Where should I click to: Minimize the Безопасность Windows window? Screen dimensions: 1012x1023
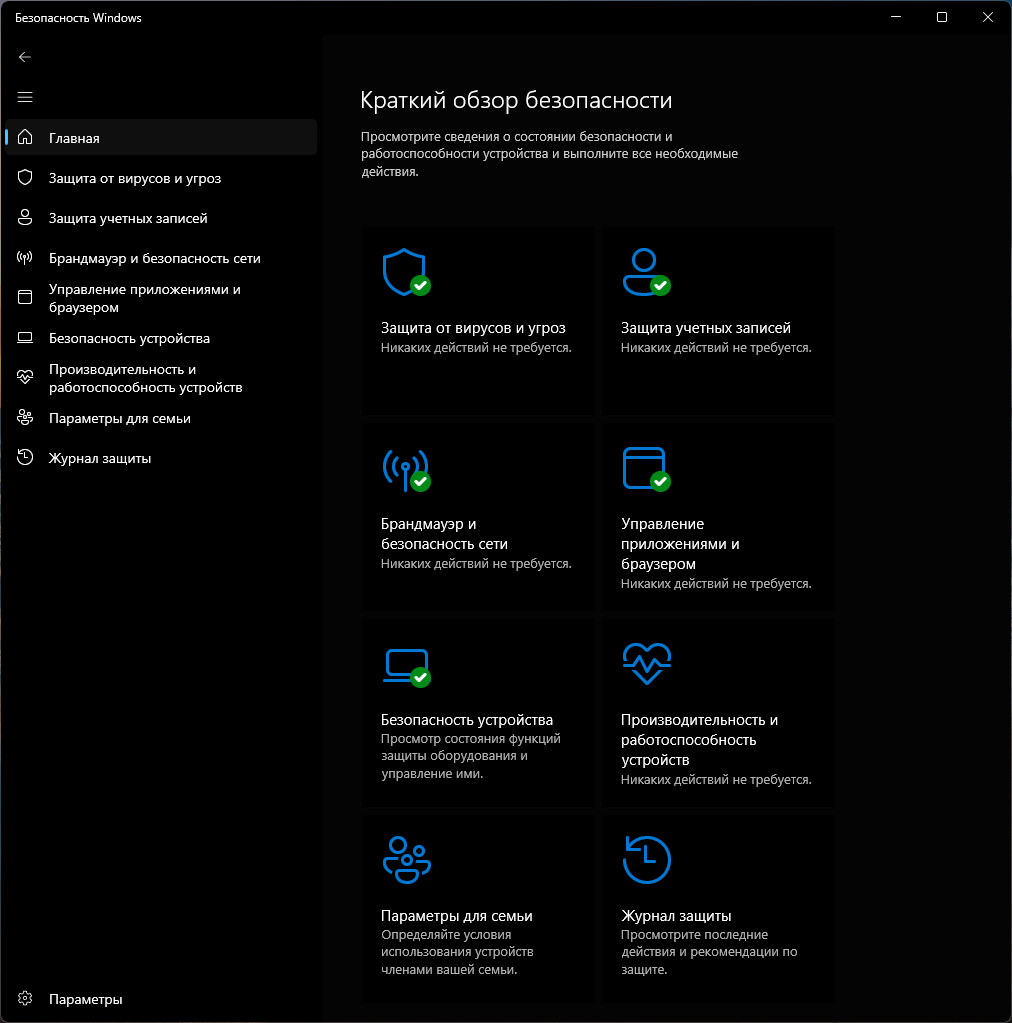tap(896, 17)
